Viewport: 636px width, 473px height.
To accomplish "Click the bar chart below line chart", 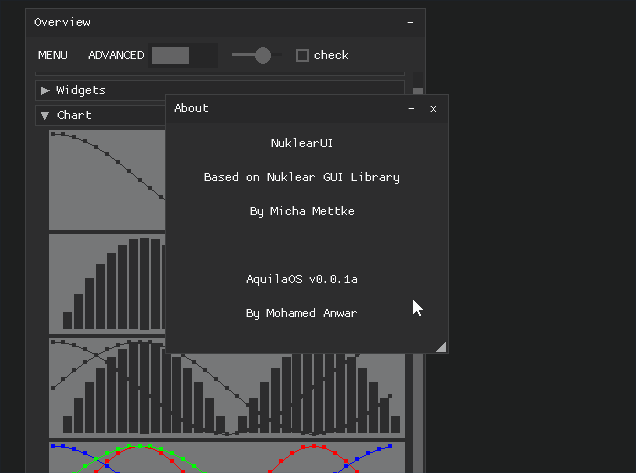I will click(107, 284).
